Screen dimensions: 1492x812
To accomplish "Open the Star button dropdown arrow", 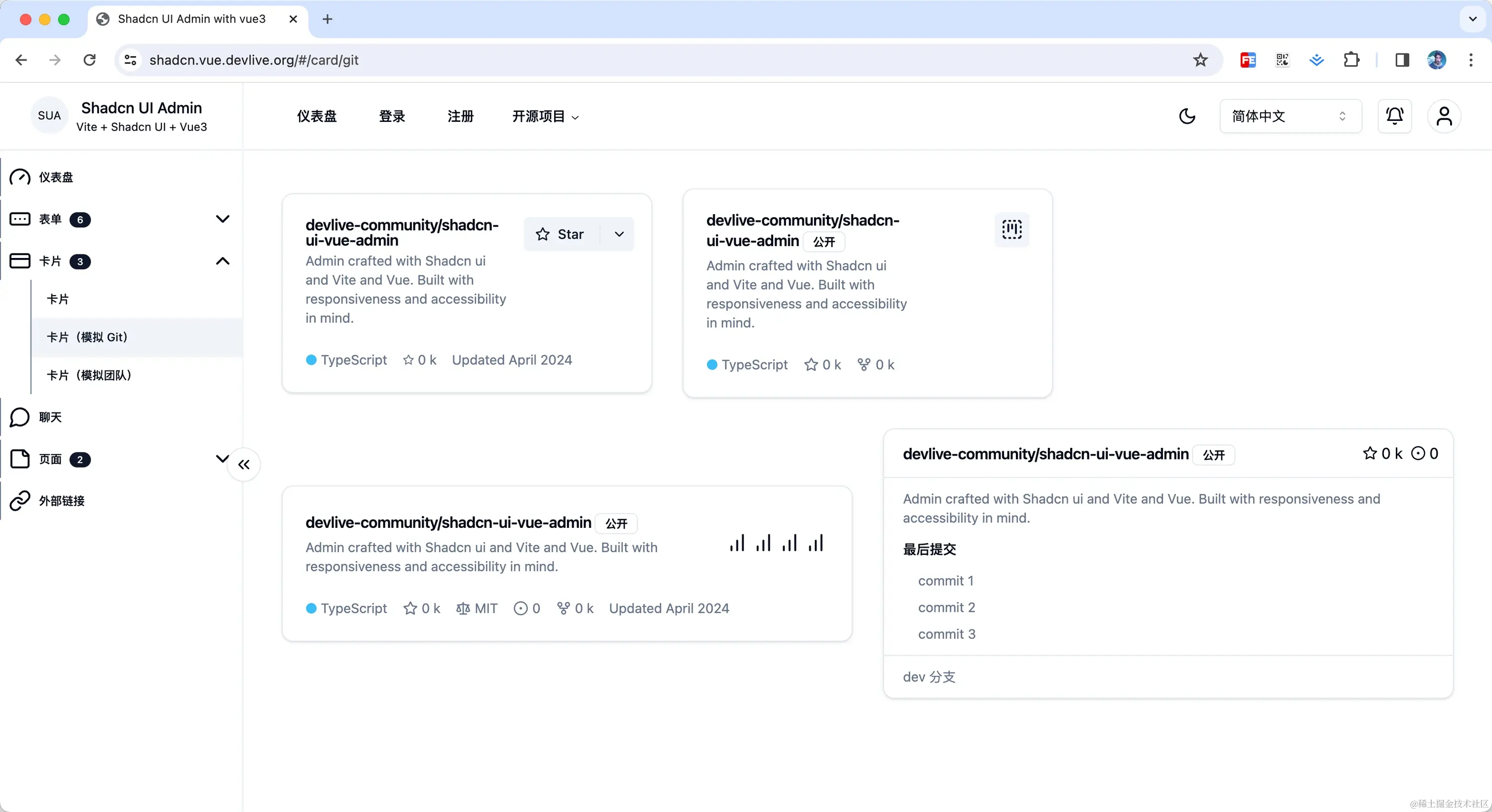I will click(619, 234).
